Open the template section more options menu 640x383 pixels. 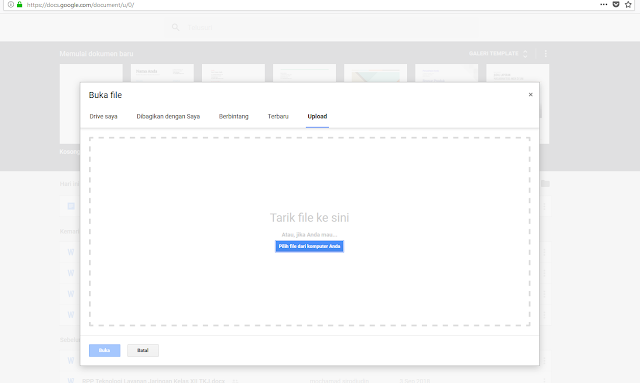545,53
